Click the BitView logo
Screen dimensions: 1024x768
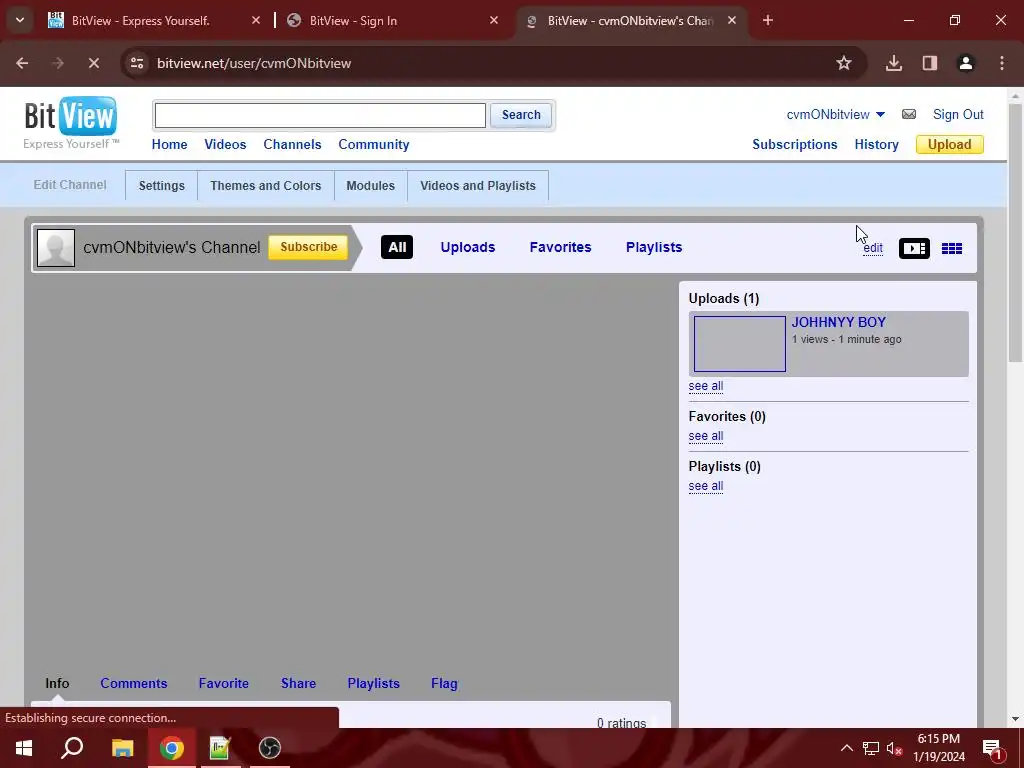point(71,123)
